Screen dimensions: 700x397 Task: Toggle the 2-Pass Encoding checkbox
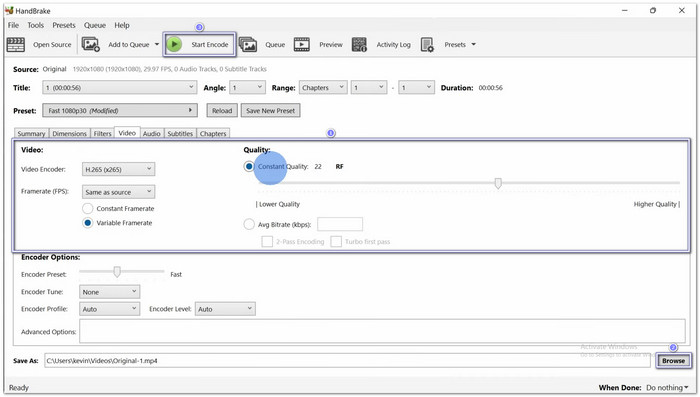coord(267,242)
